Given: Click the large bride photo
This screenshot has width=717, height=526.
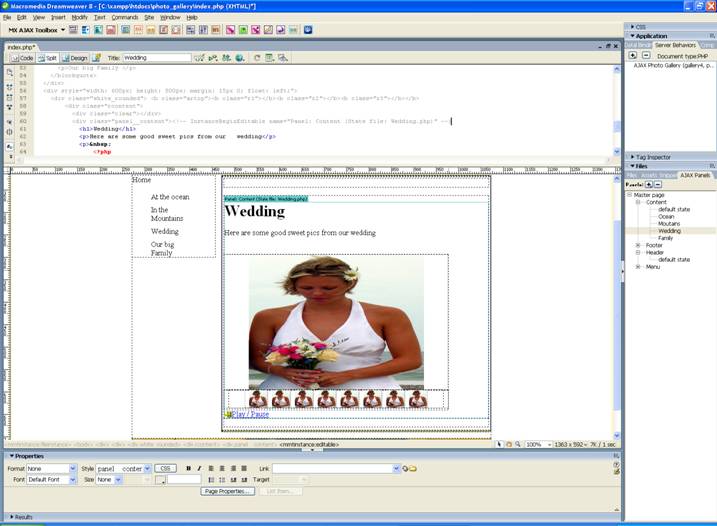Looking at the screenshot, I should coord(336,322).
